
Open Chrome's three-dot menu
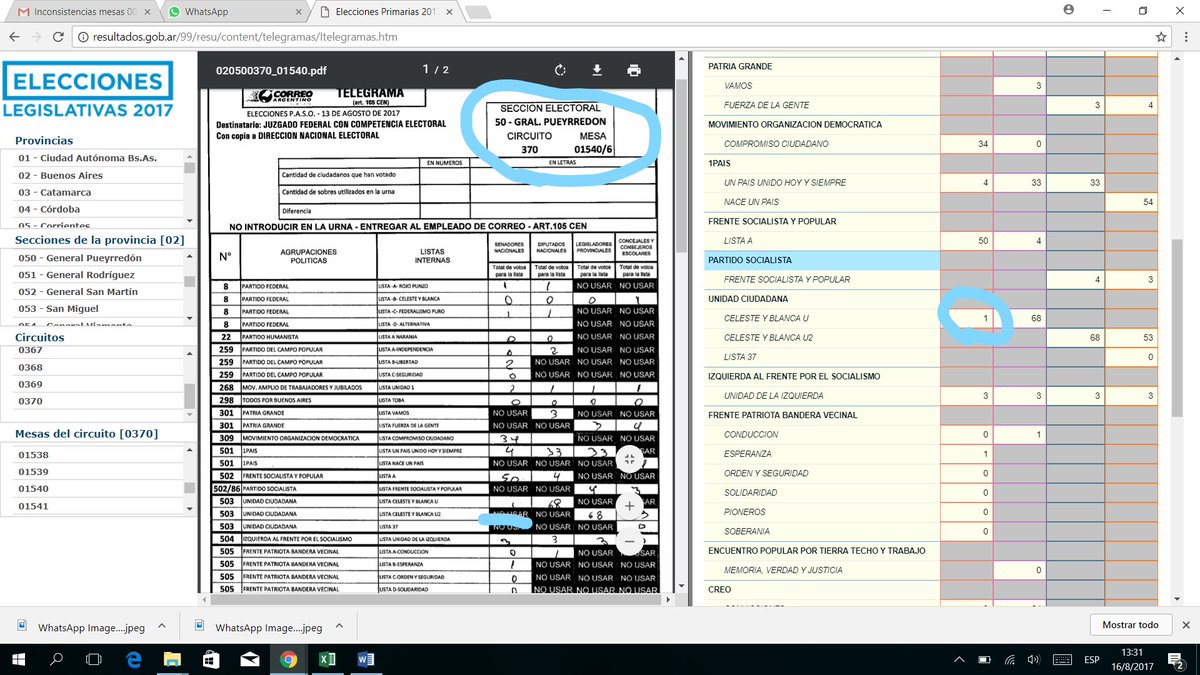1185,37
